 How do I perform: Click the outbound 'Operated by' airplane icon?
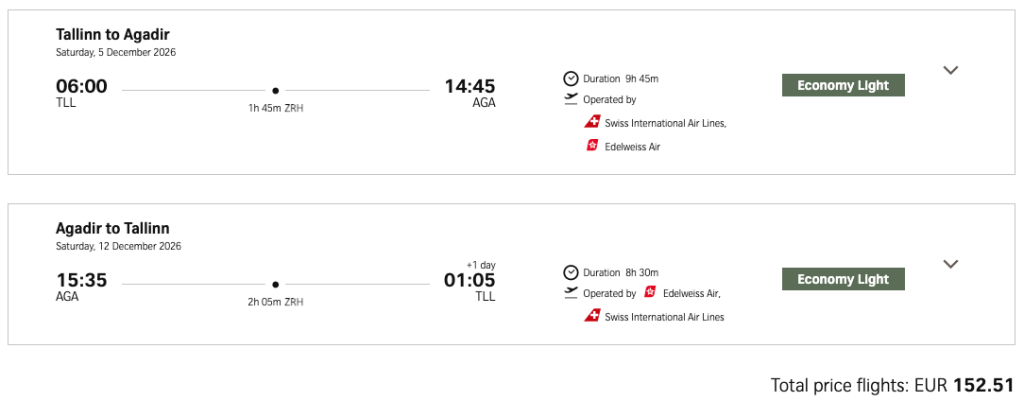point(571,99)
